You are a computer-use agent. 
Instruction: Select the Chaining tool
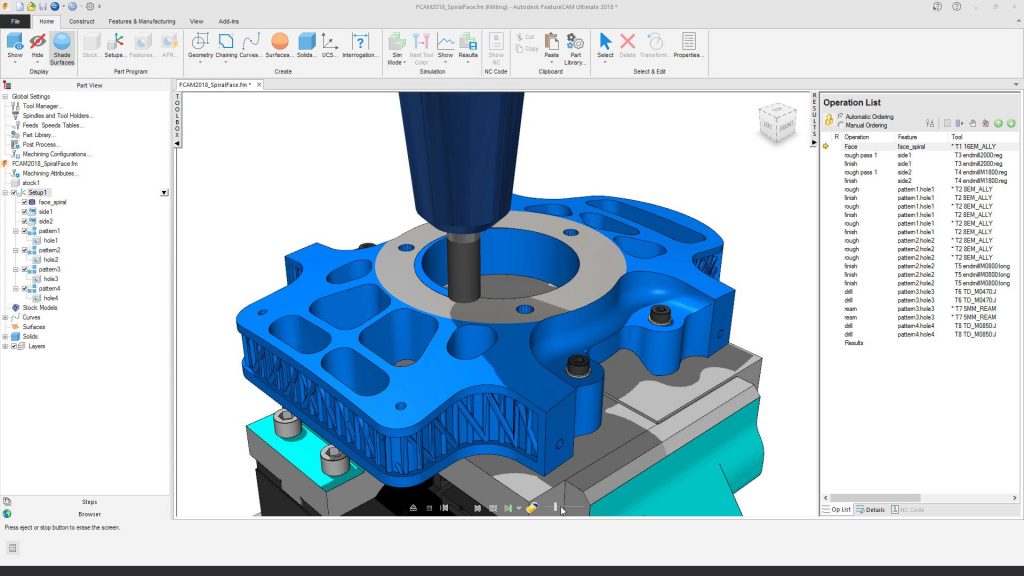click(228, 43)
